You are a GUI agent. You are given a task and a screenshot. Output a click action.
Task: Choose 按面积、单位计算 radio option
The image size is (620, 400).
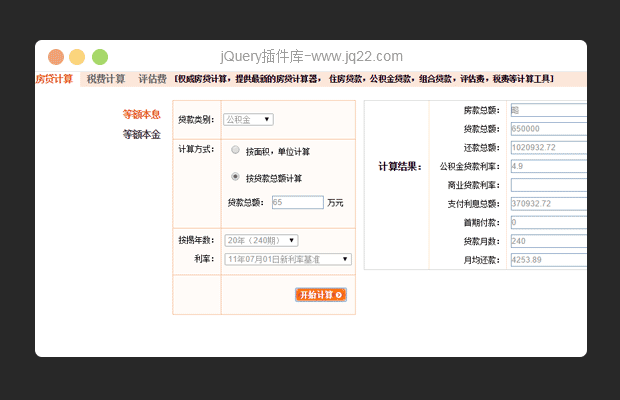coord(235,150)
